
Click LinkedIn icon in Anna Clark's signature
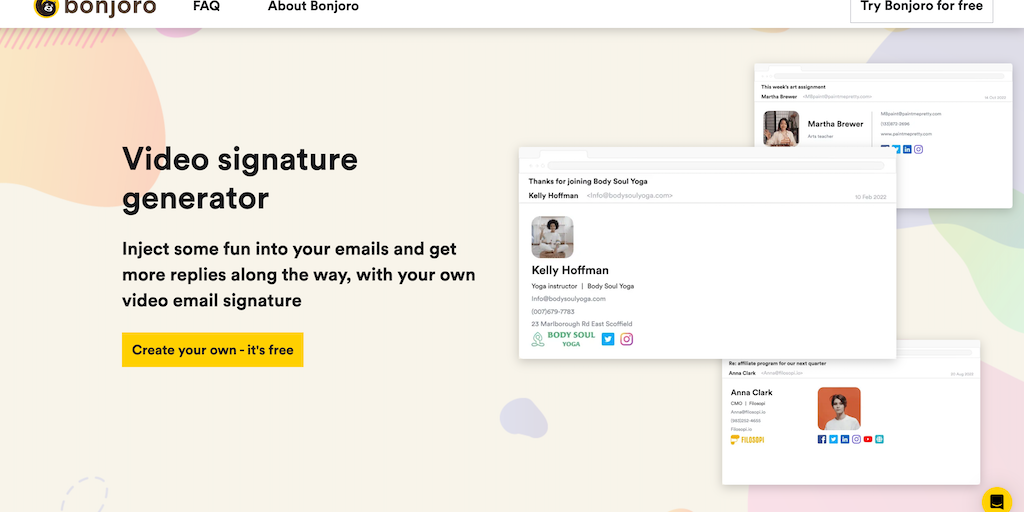[x=845, y=439]
